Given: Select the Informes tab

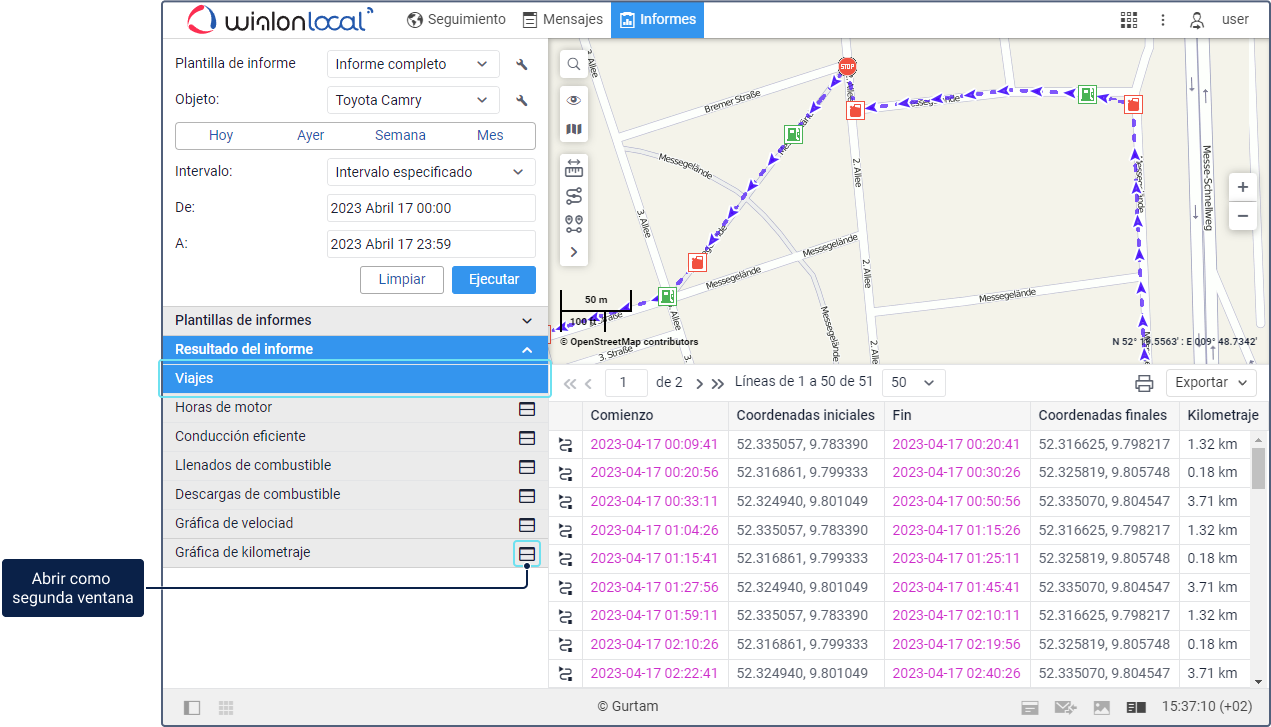Looking at the screenshot, I should coord(657,19).
